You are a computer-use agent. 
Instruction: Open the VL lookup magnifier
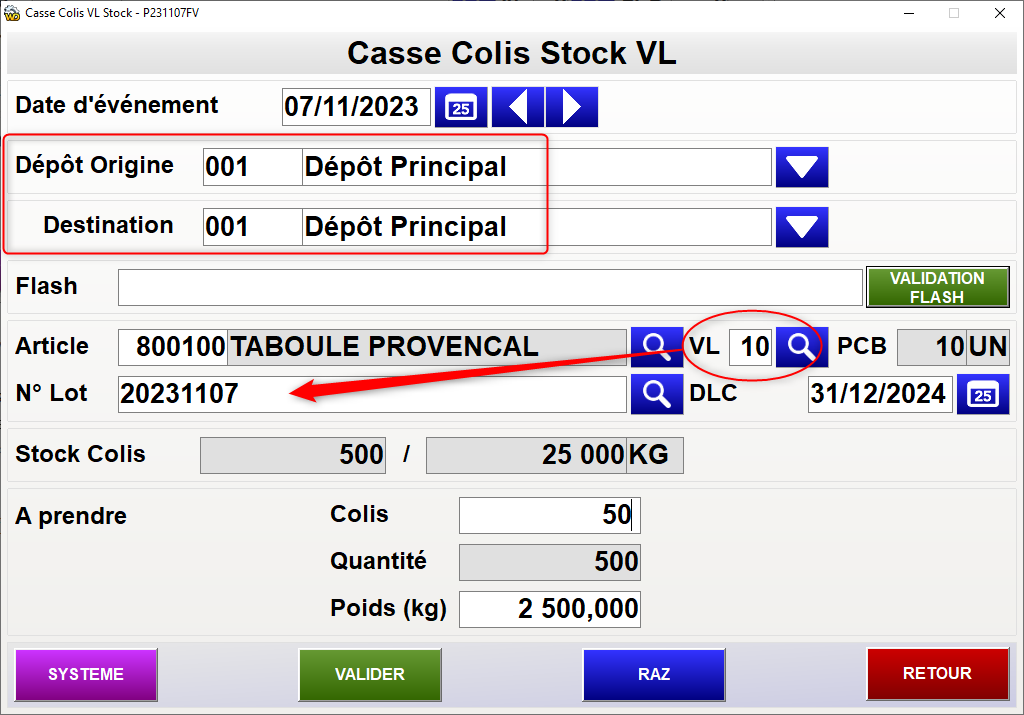pyautogui.click(x=802, y=347)
